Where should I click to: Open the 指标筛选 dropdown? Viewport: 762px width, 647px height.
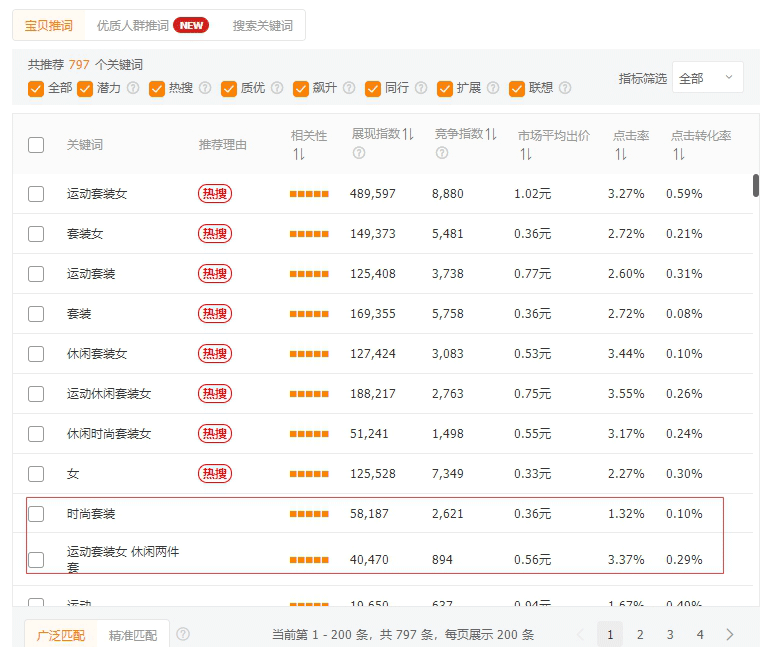click(707, 78)
